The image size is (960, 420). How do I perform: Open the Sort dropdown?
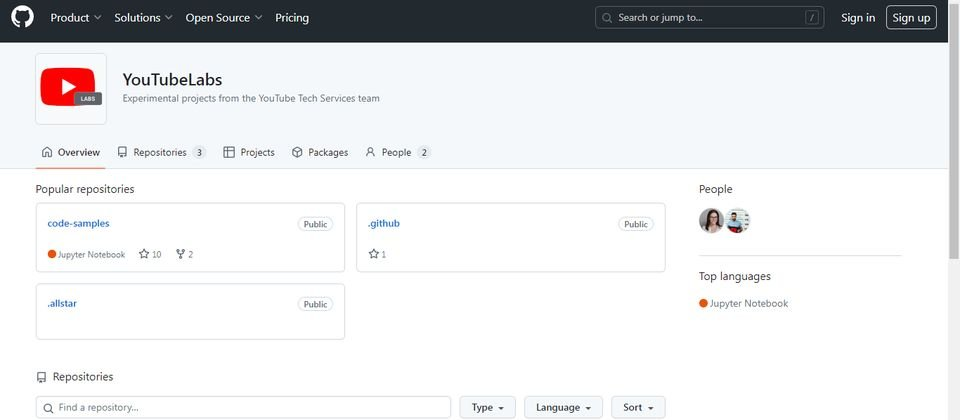point(638,407)
